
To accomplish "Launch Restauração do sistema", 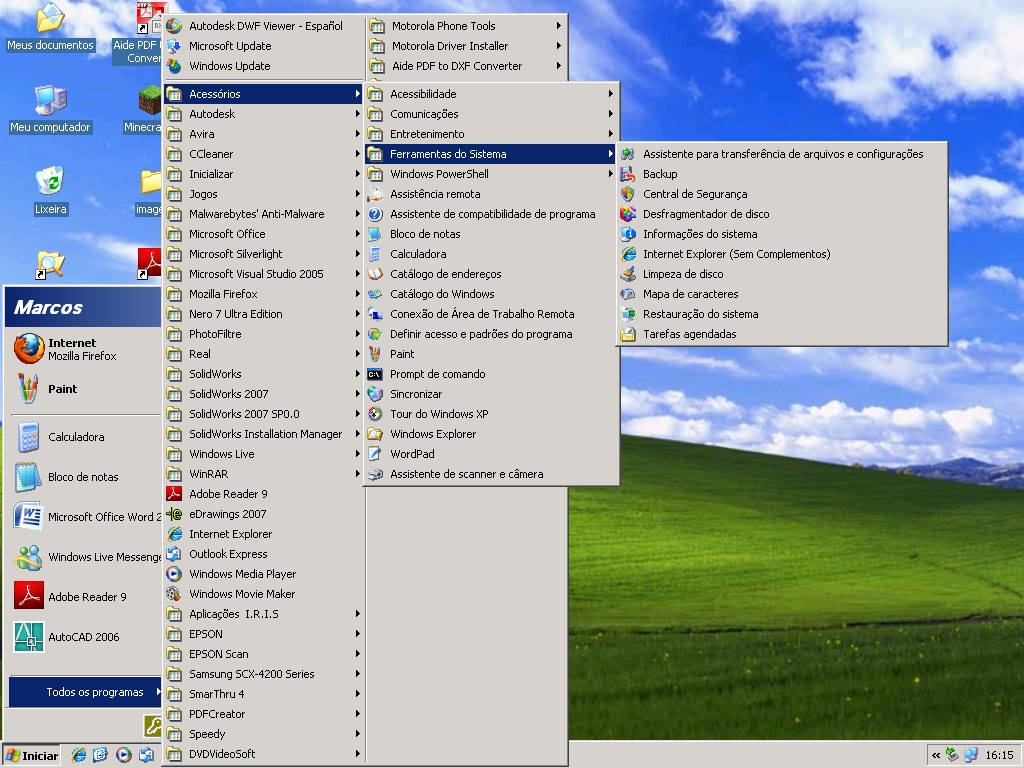I will pyautogui.click(x=782, y=314).
